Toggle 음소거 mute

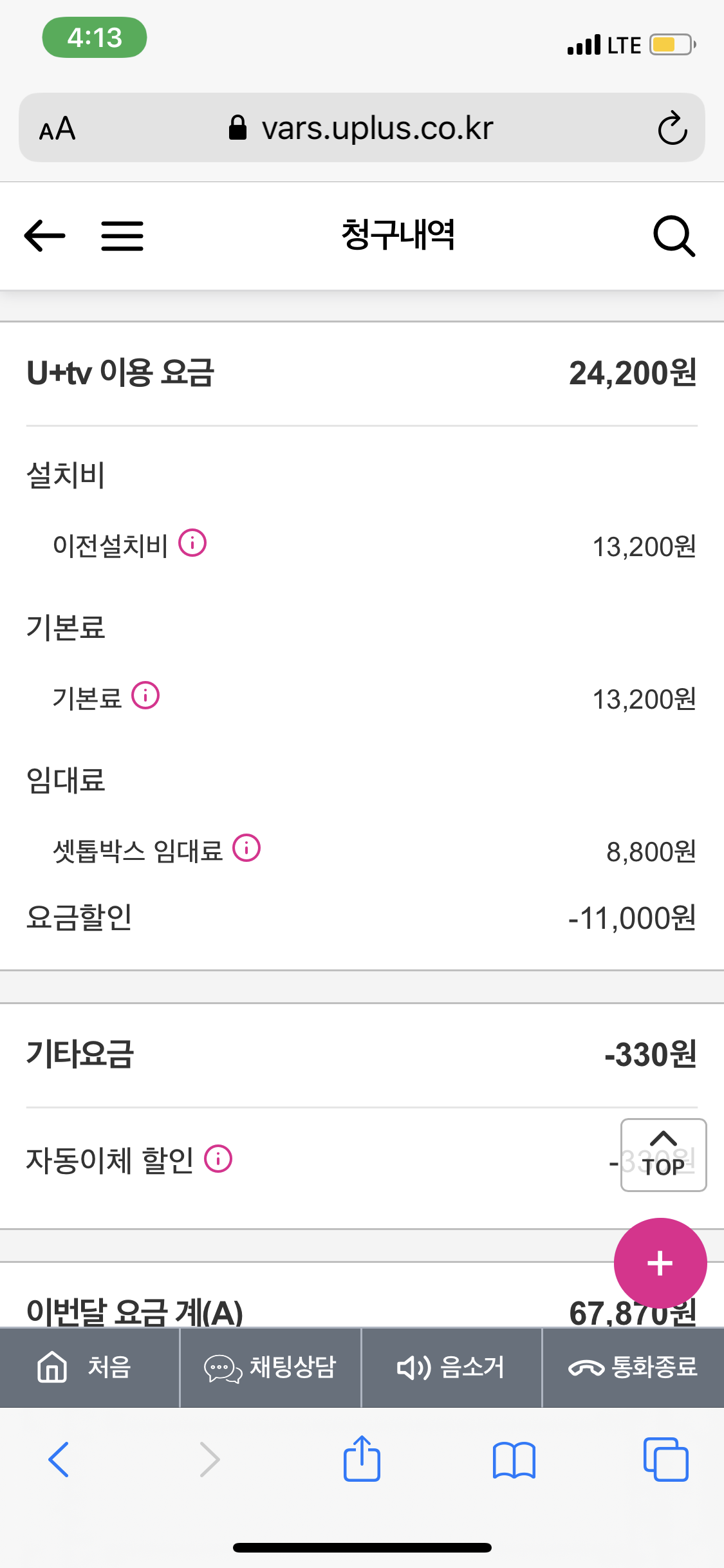pyautogui.click(x=452, y=1367)
